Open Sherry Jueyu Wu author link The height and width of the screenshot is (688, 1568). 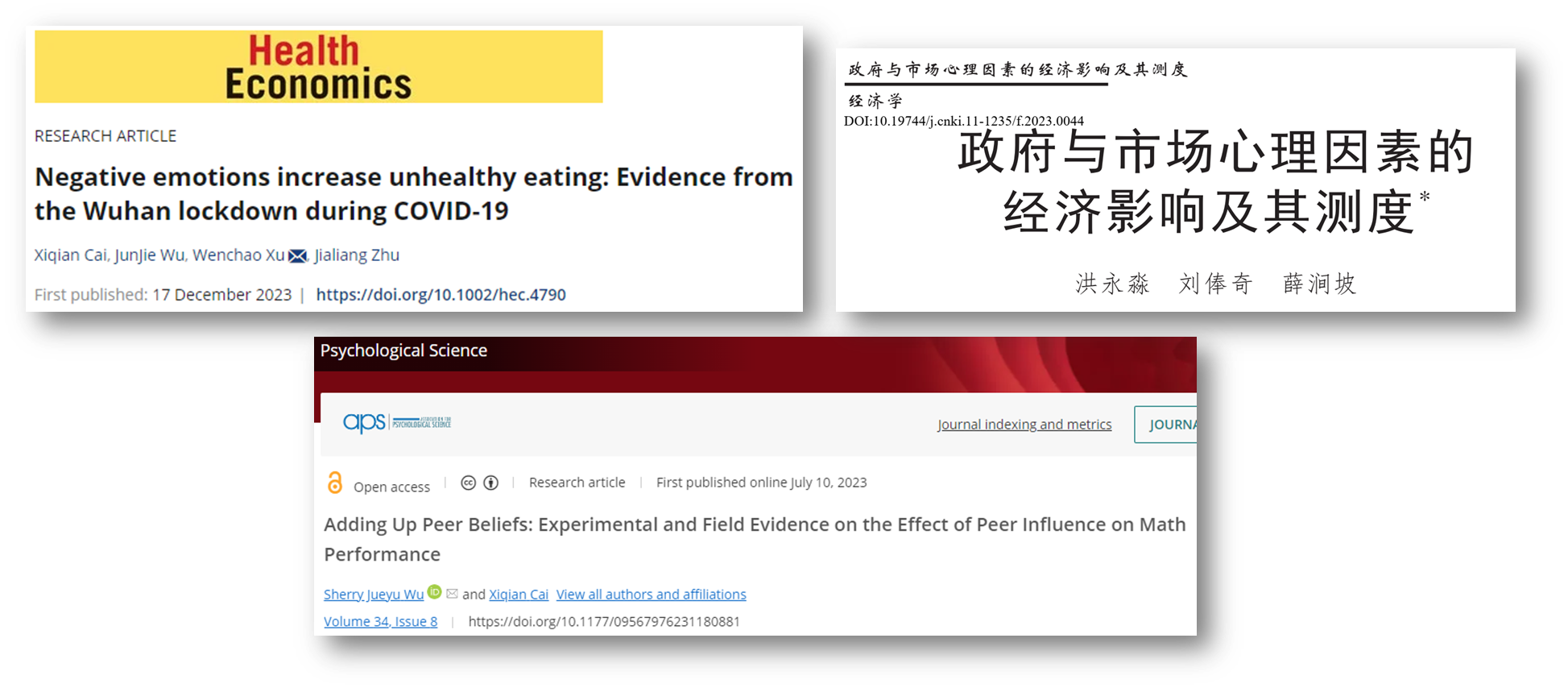[373, 595]
